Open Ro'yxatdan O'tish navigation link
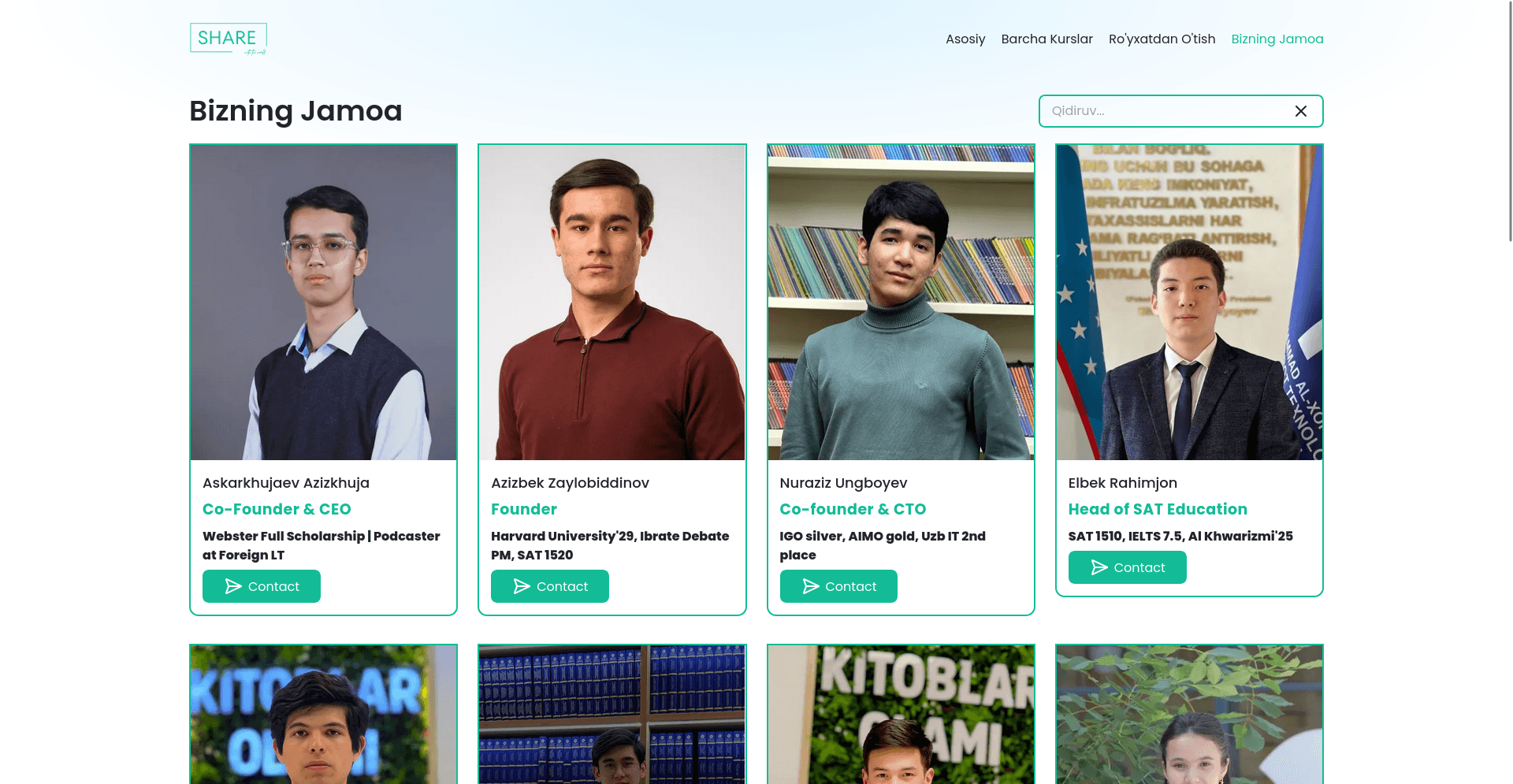1513x784 pixels. [1162, 39]
